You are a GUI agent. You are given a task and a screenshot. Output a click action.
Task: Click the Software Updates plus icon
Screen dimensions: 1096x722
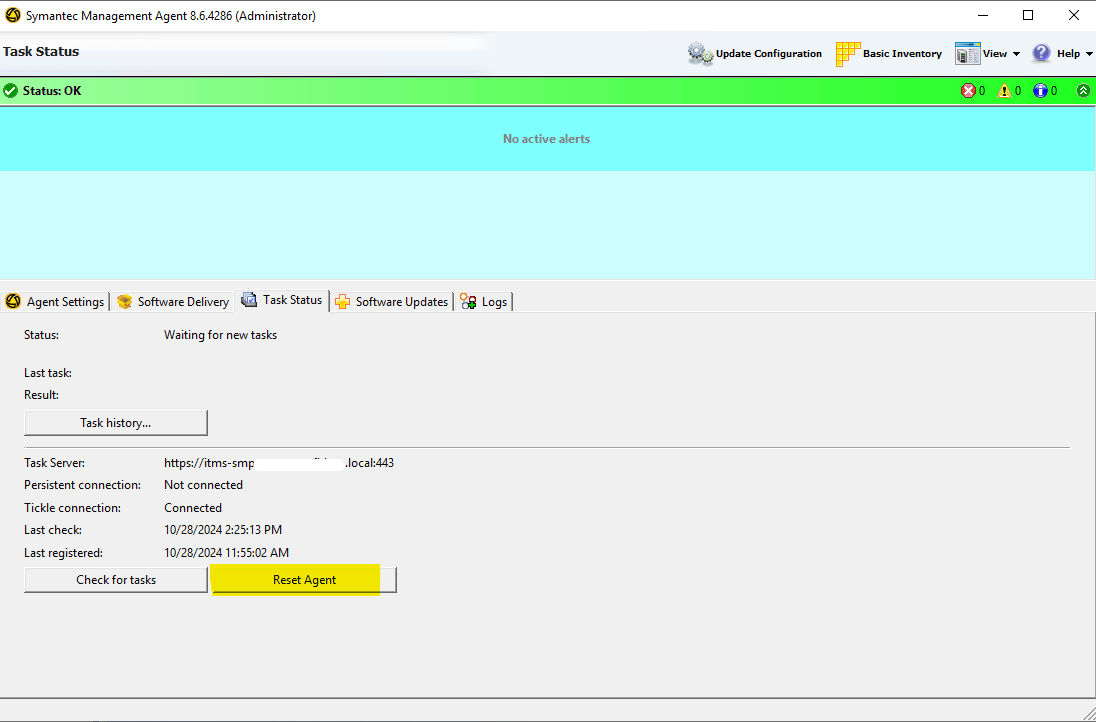click(342, 301)
